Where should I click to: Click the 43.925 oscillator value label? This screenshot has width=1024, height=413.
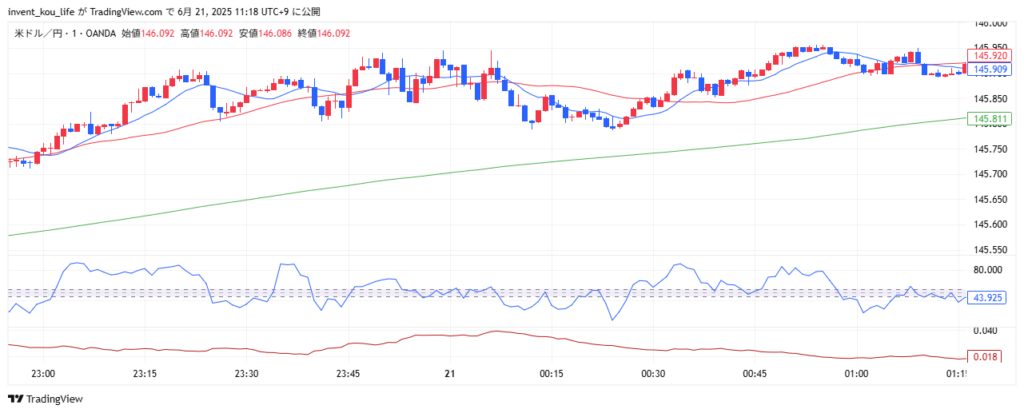pyautogui.click(x=985, y=297)
